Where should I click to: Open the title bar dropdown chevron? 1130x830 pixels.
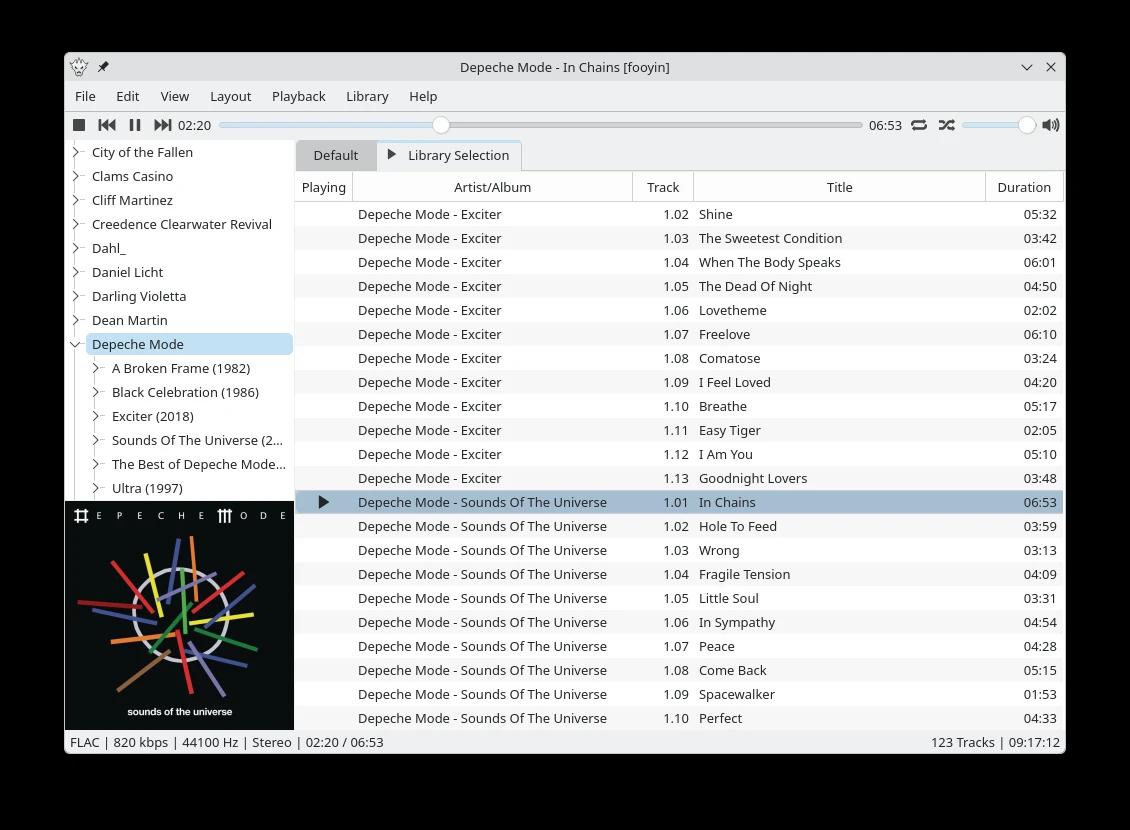1026,67
